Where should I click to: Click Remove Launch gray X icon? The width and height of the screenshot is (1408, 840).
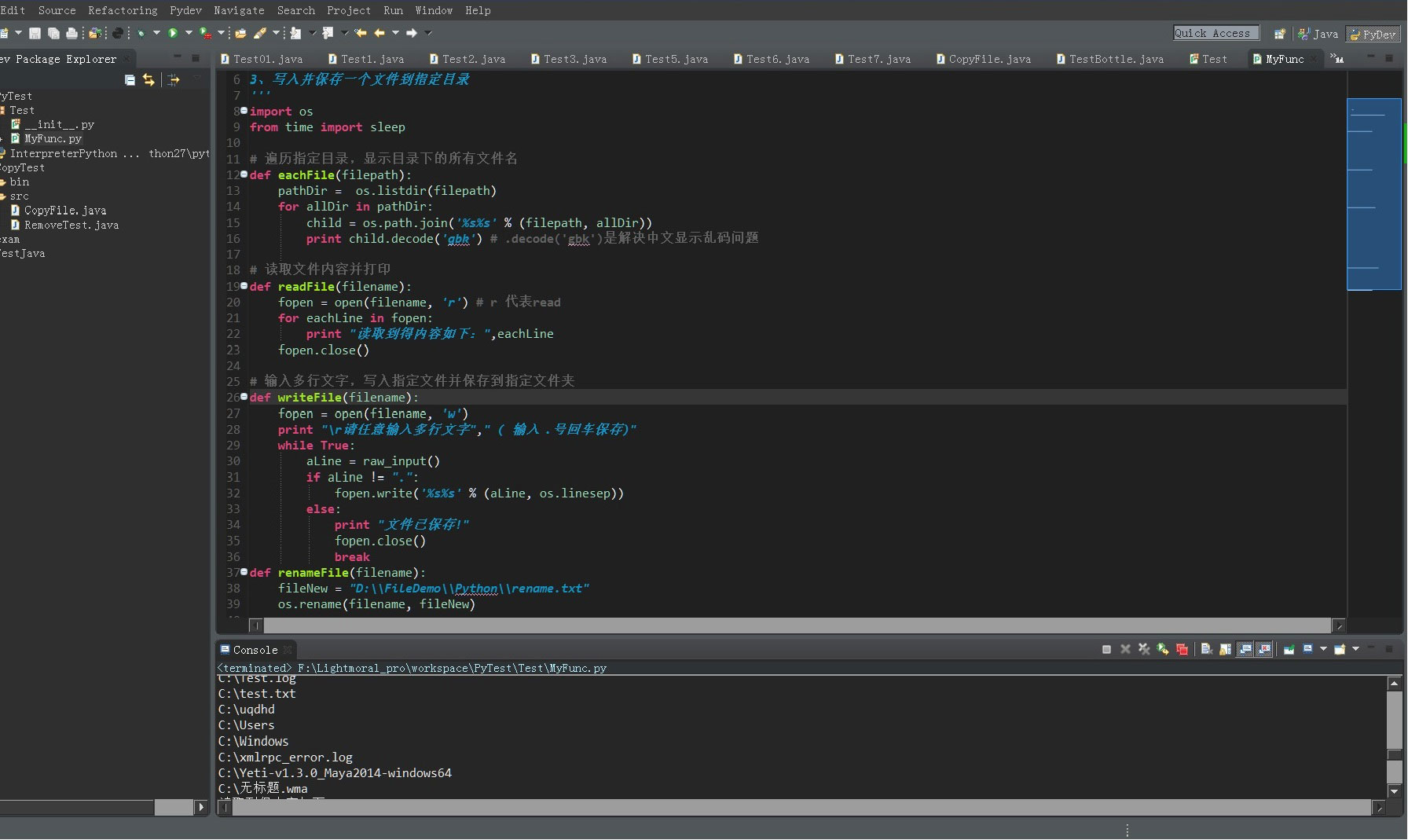[1125, 649]
